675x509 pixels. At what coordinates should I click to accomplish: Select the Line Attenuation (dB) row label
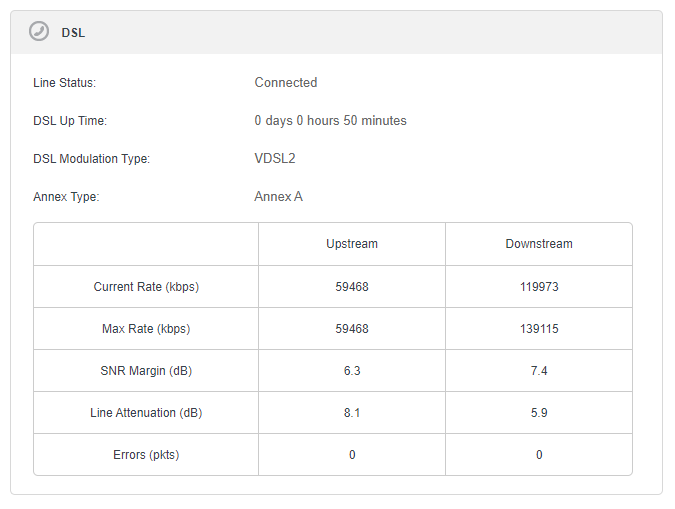(146, 413)
